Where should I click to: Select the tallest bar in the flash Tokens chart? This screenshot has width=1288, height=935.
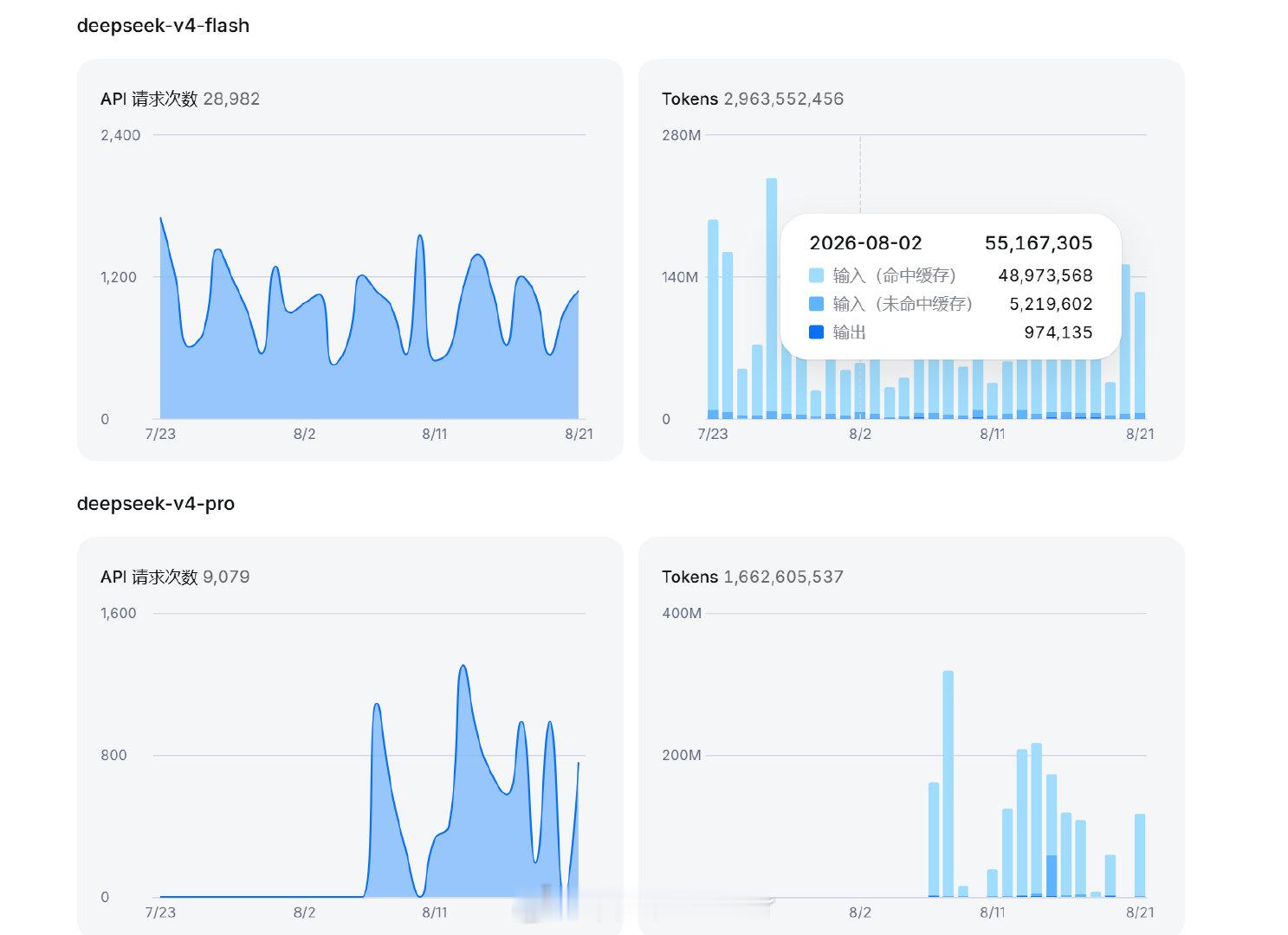click(772, 299)
